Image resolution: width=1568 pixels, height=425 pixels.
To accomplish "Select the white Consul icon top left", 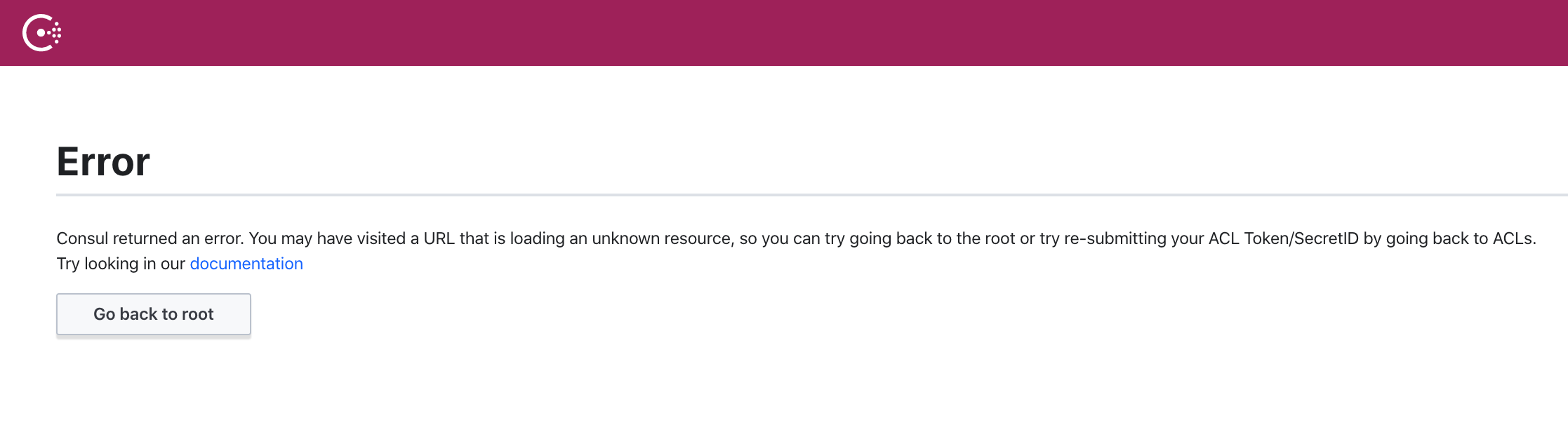I will point(44,32).
